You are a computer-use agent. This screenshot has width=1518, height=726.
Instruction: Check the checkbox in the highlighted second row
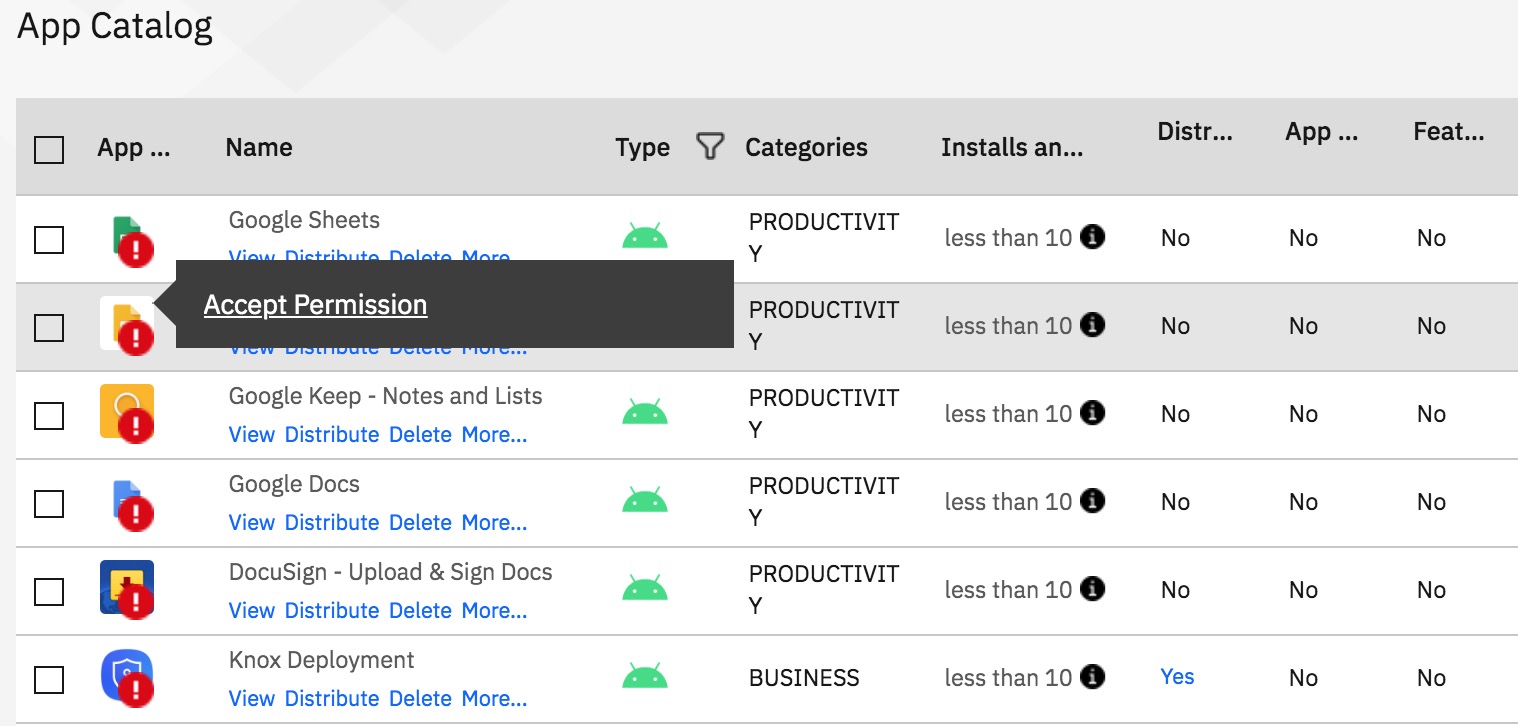pos(49,328)
